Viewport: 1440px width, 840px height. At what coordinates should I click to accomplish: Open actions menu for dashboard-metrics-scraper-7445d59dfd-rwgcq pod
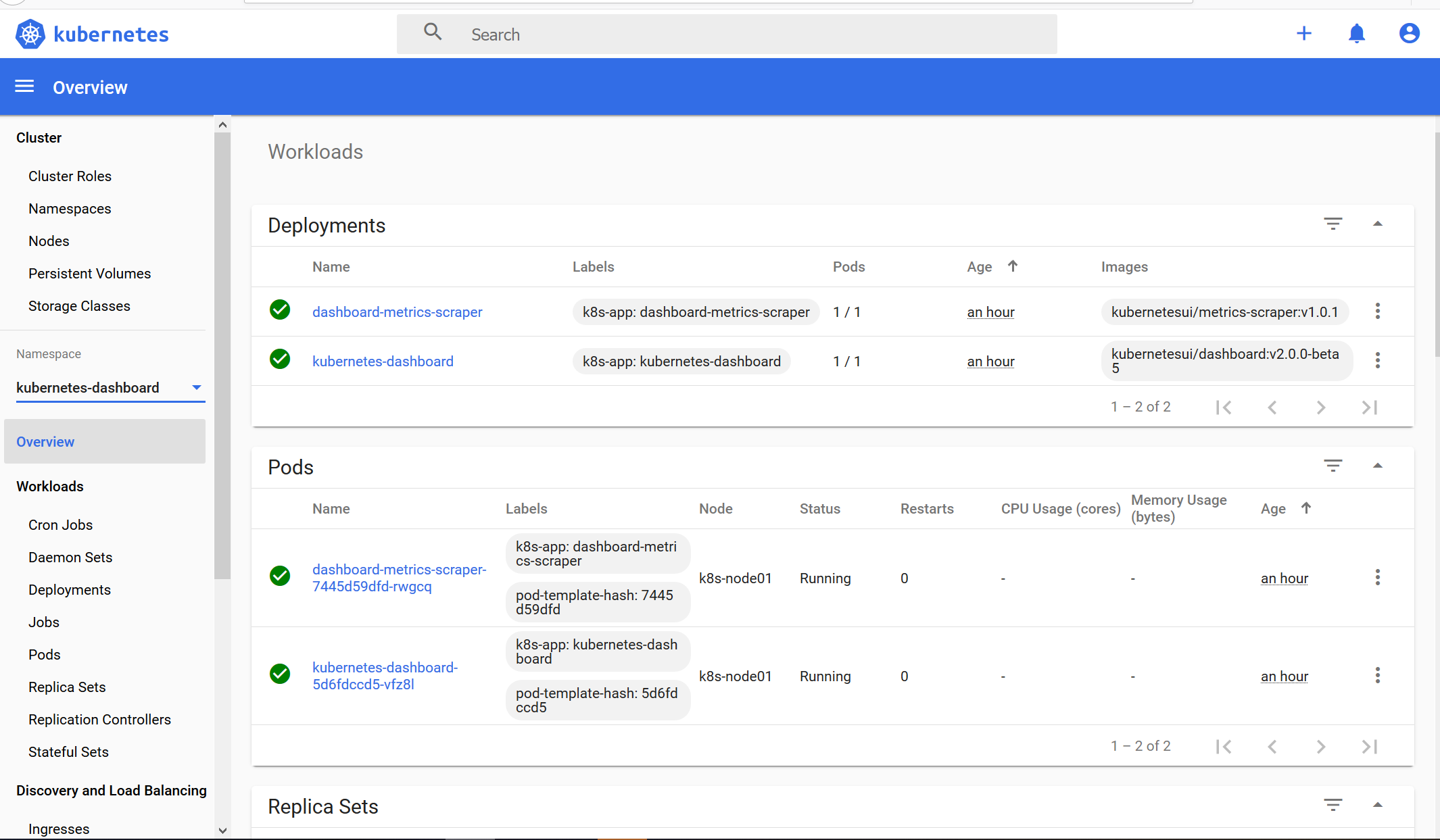pyautogui.click(x=1377, y=577)
